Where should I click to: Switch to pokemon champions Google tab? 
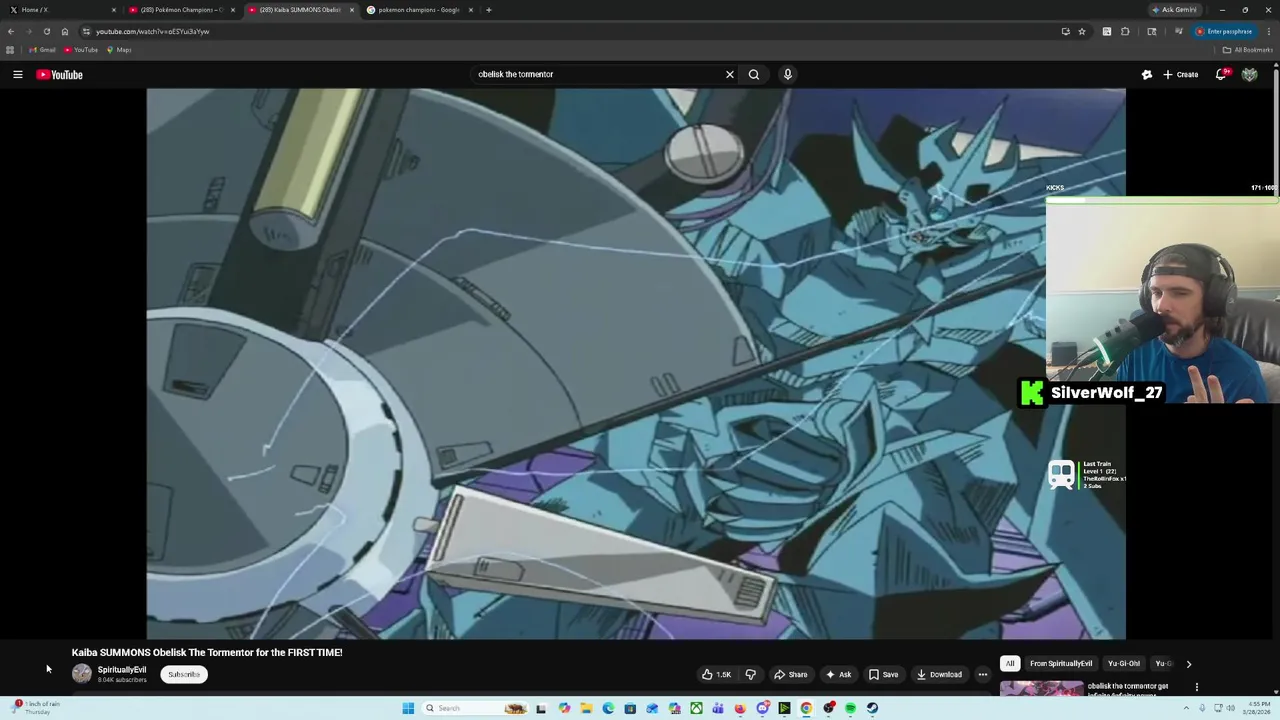tap(418, 10)
